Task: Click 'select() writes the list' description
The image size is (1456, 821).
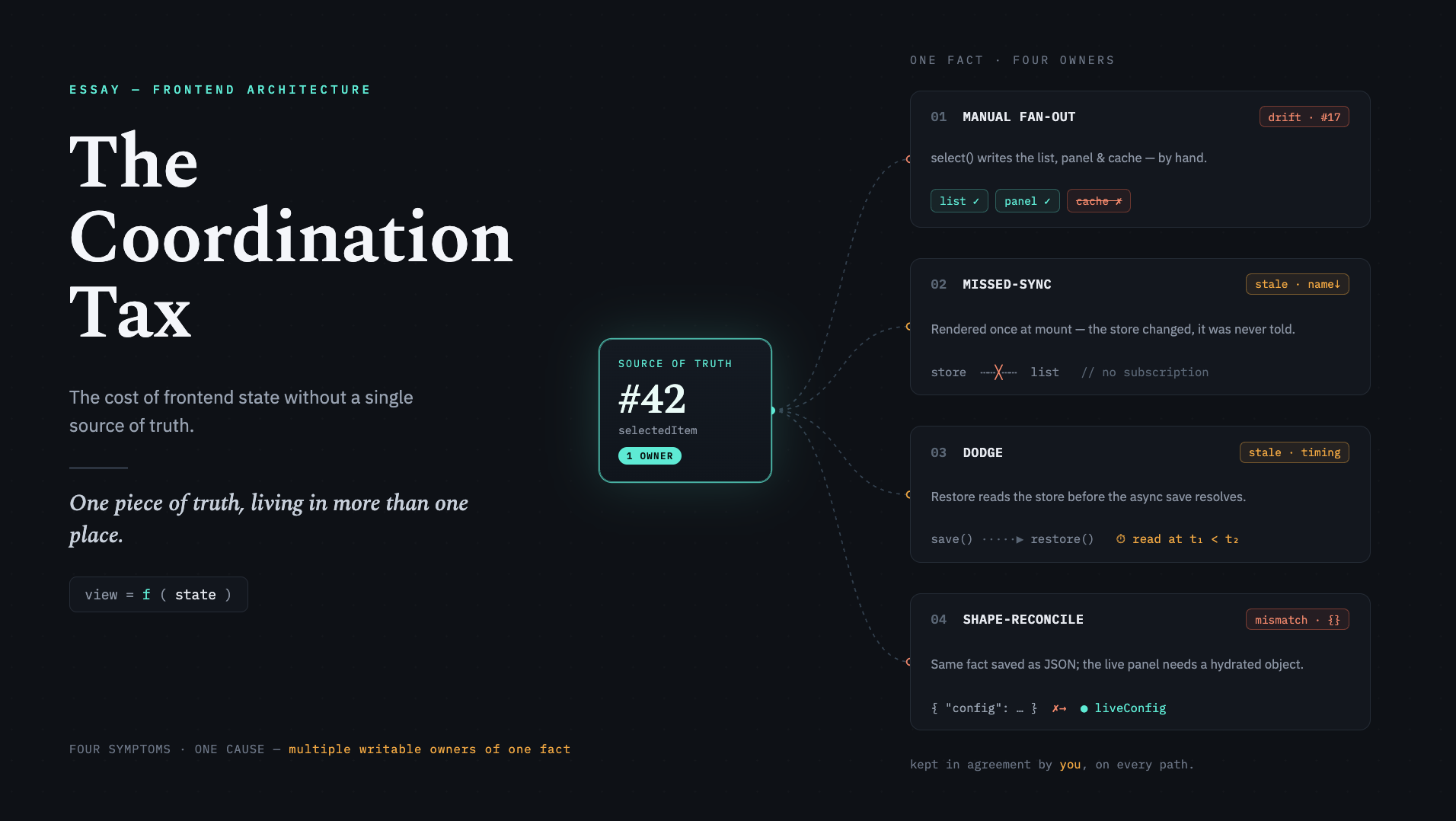Action: [1068, 158]
